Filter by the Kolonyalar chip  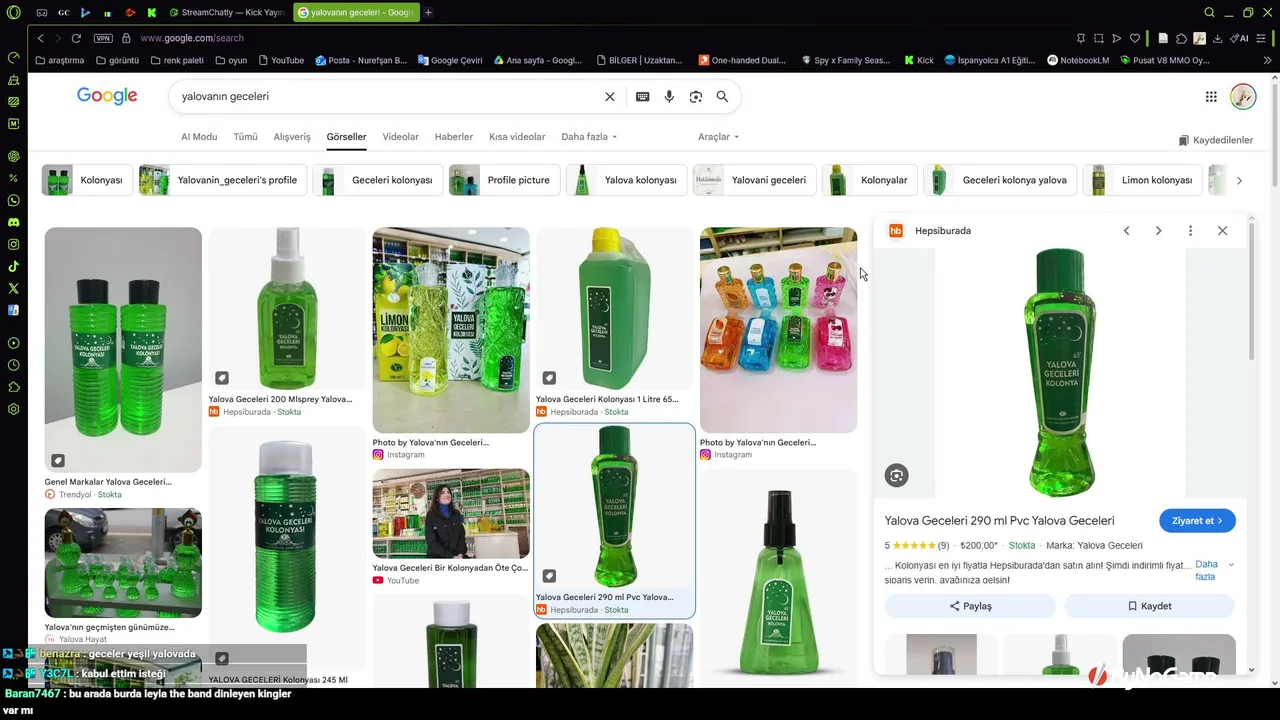(x=869, y=180)
